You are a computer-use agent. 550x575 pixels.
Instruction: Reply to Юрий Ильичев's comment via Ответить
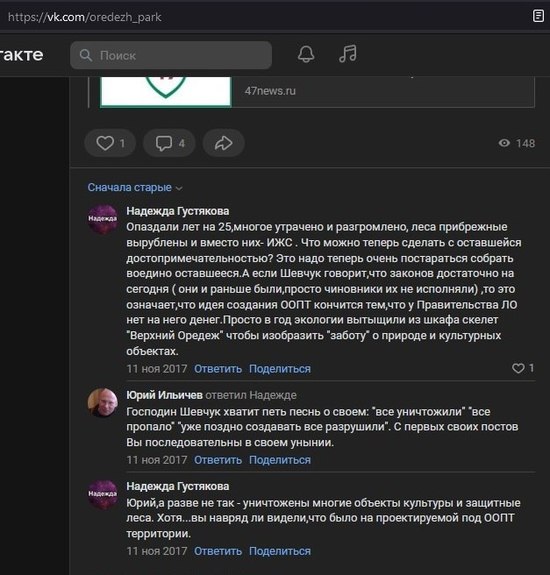218,460
